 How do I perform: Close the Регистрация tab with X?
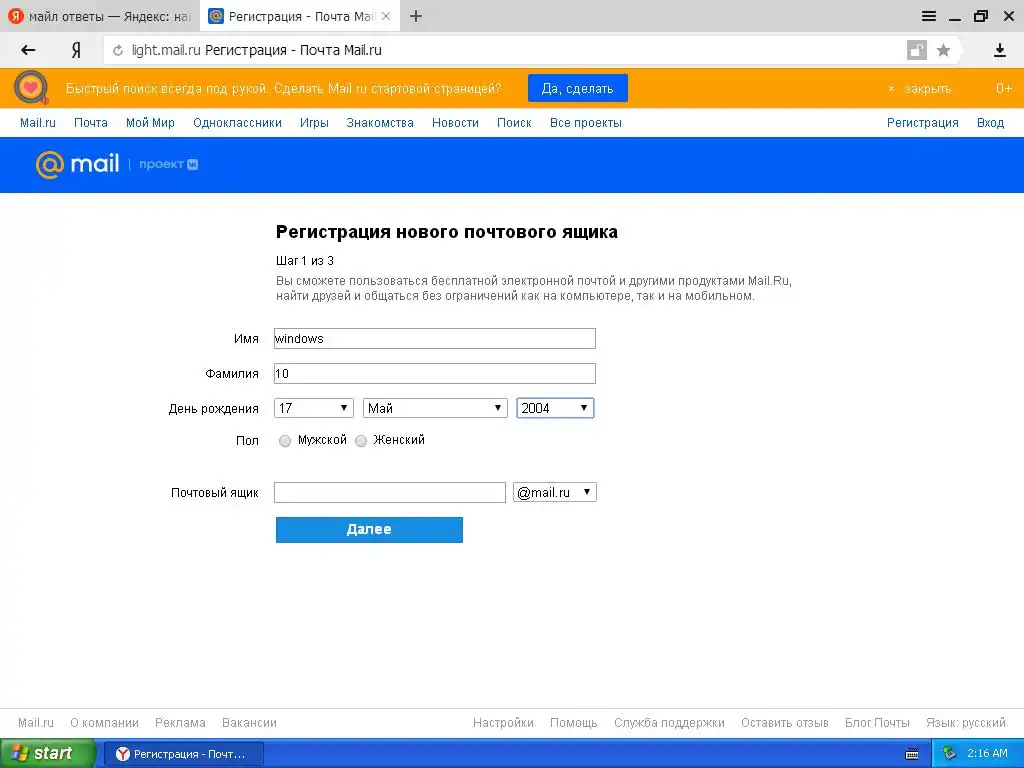tap(386, 16)
